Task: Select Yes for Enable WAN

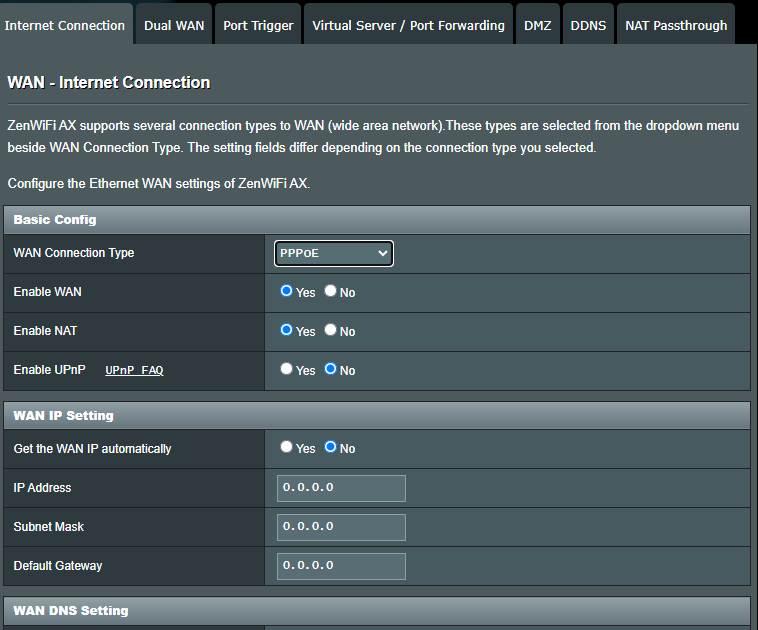Action: [x=286, y=291]
